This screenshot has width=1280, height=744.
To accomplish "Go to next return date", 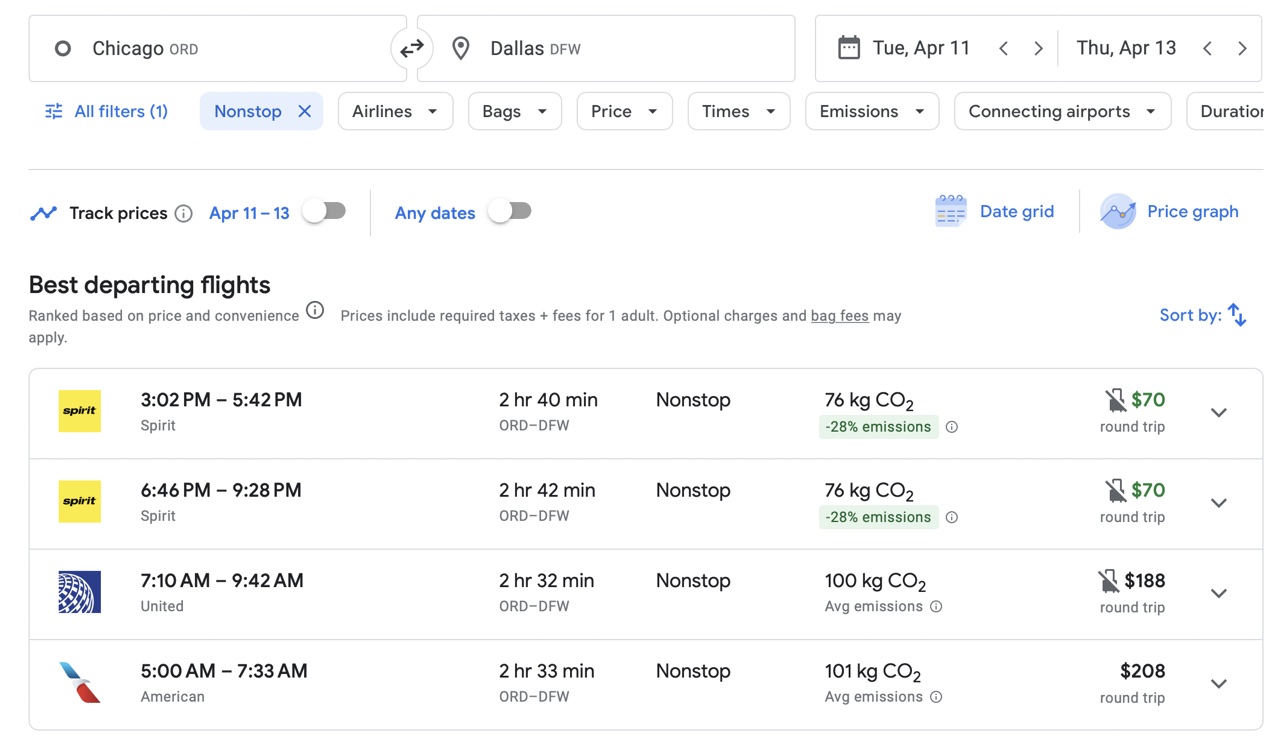I will point(1242,48).
